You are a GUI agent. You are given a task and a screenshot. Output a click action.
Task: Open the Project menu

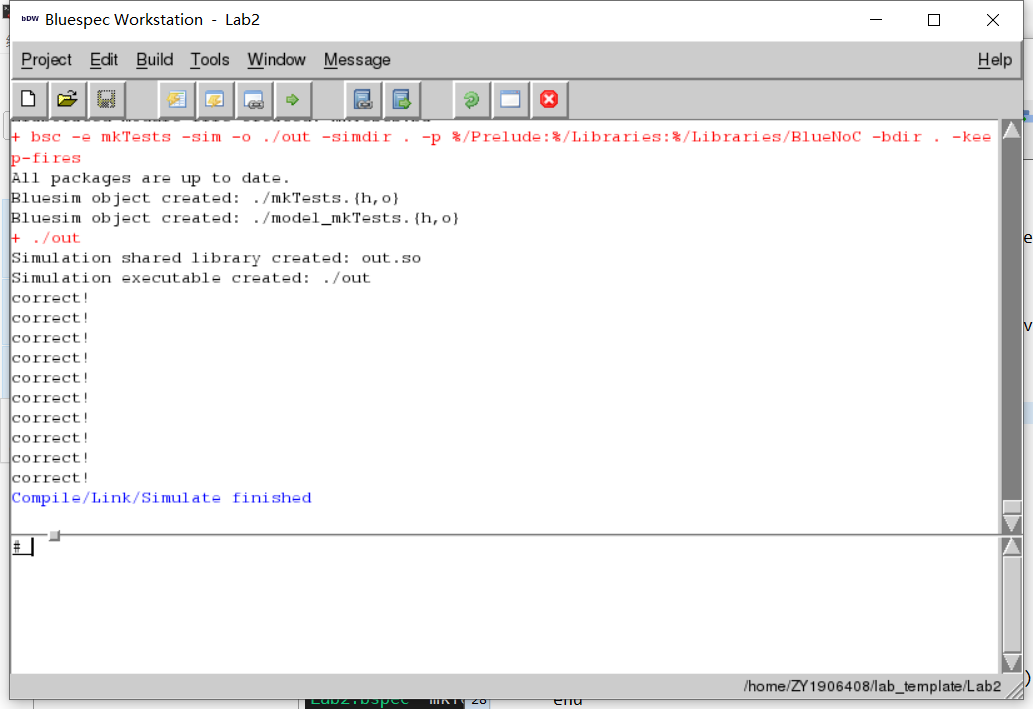point(46,60)
